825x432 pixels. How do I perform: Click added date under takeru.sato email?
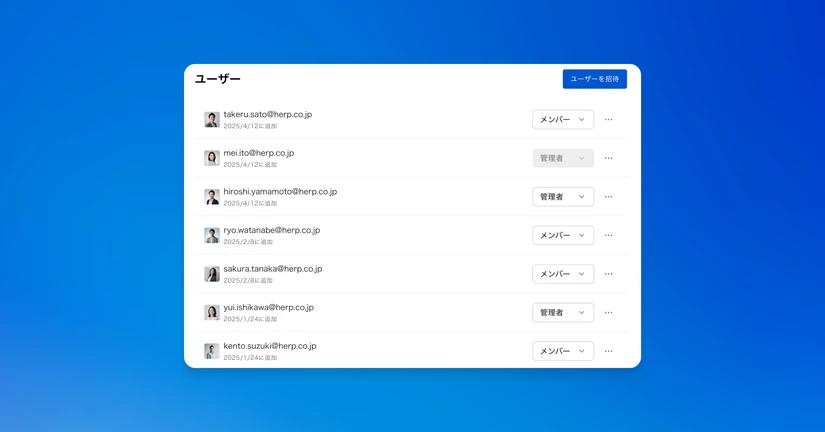coord(250,126)
